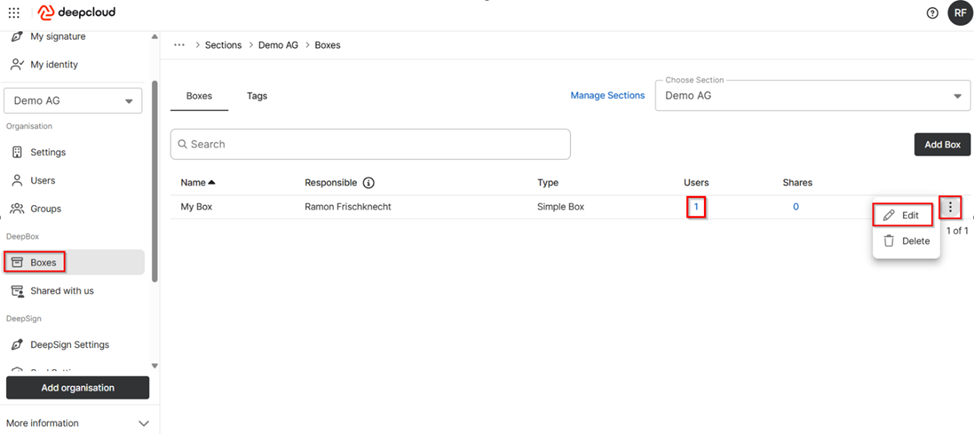Choose Delete from the context menu
Viewport: 974px width, 434px height.
[x=905, y=241]
